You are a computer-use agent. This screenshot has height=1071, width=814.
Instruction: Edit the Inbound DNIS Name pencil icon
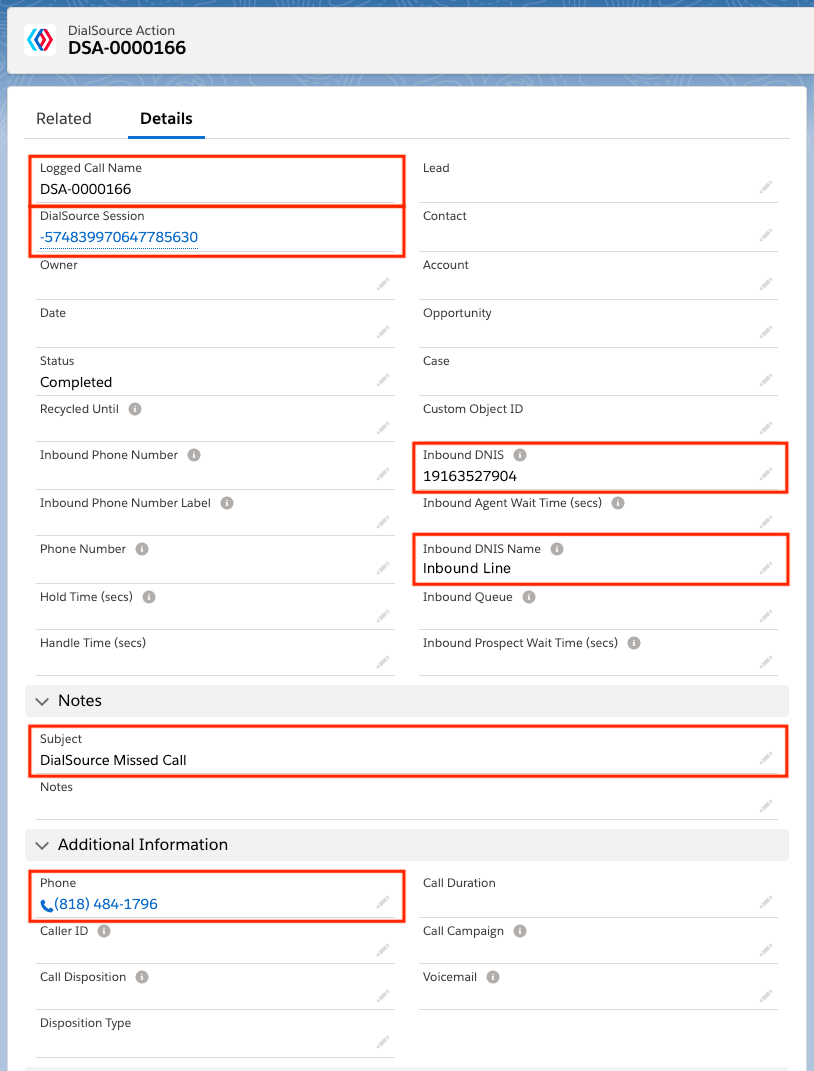766,568
